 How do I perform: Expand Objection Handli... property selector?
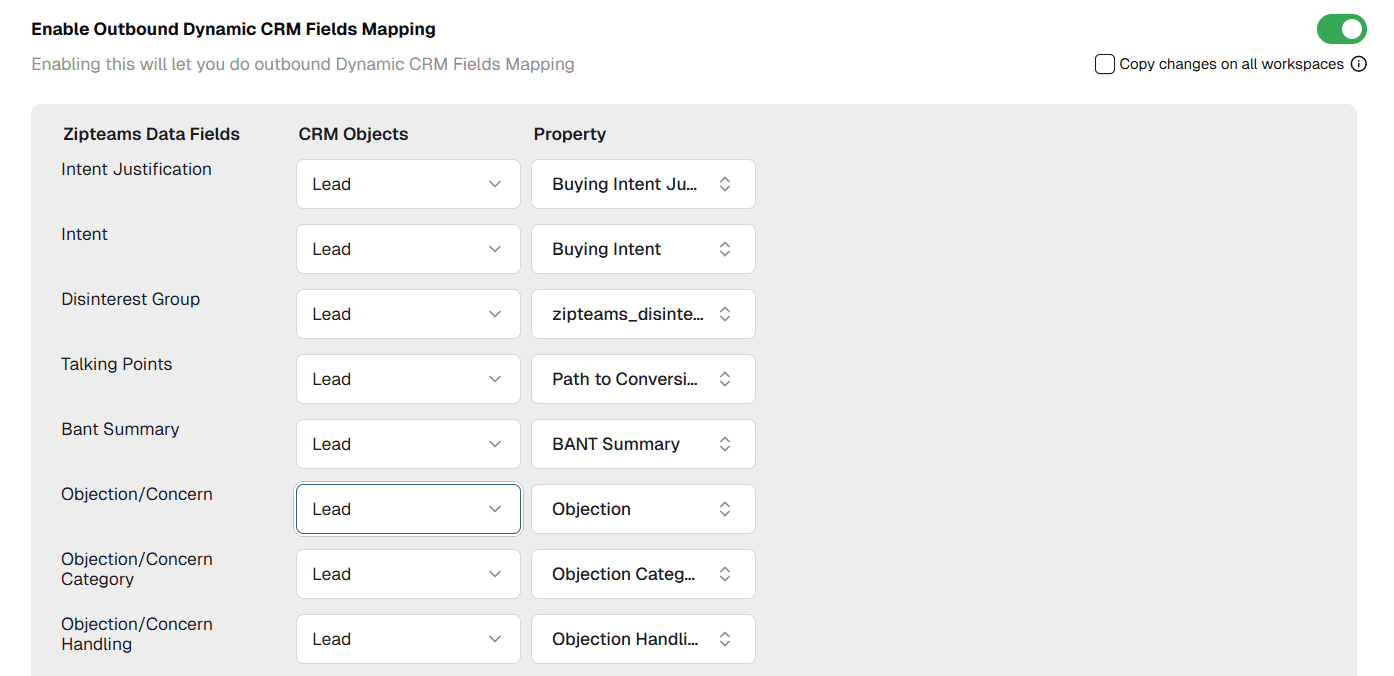point(643,639)
